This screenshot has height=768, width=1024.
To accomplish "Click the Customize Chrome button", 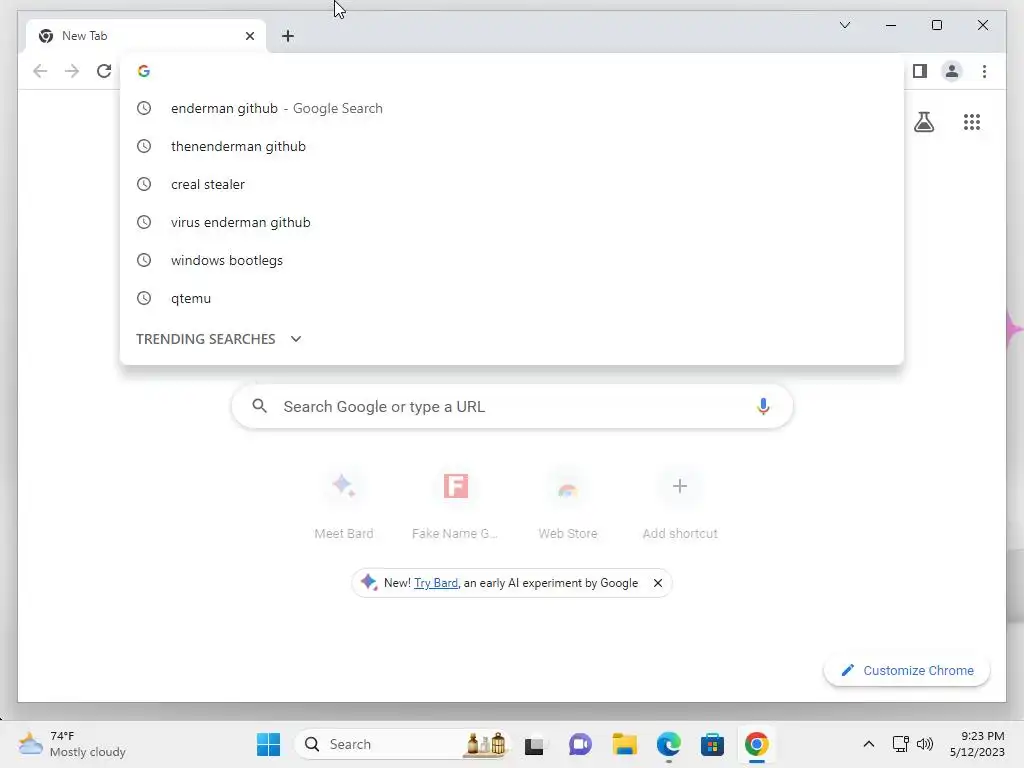I will (906, 671).
